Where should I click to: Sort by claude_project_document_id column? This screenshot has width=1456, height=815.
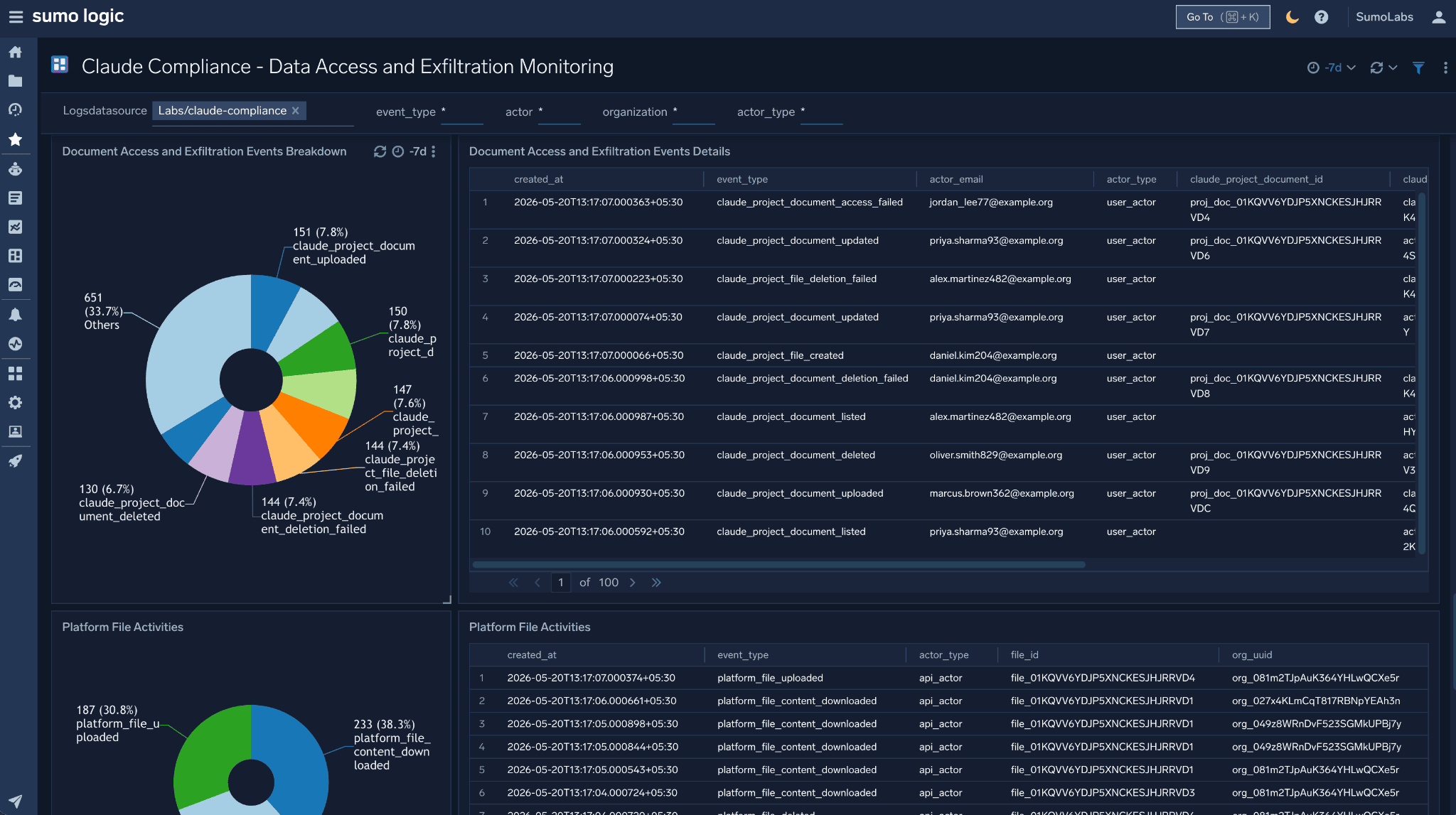click(1256, 179)
